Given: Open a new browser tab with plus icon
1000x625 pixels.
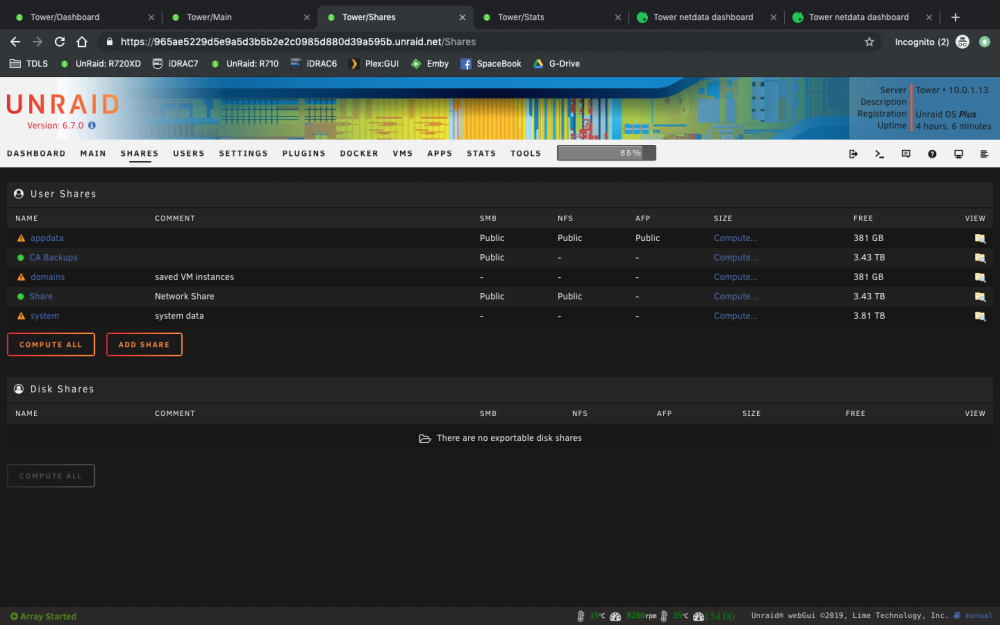Looking at the screenshot, I should click(x=955, y=17).
